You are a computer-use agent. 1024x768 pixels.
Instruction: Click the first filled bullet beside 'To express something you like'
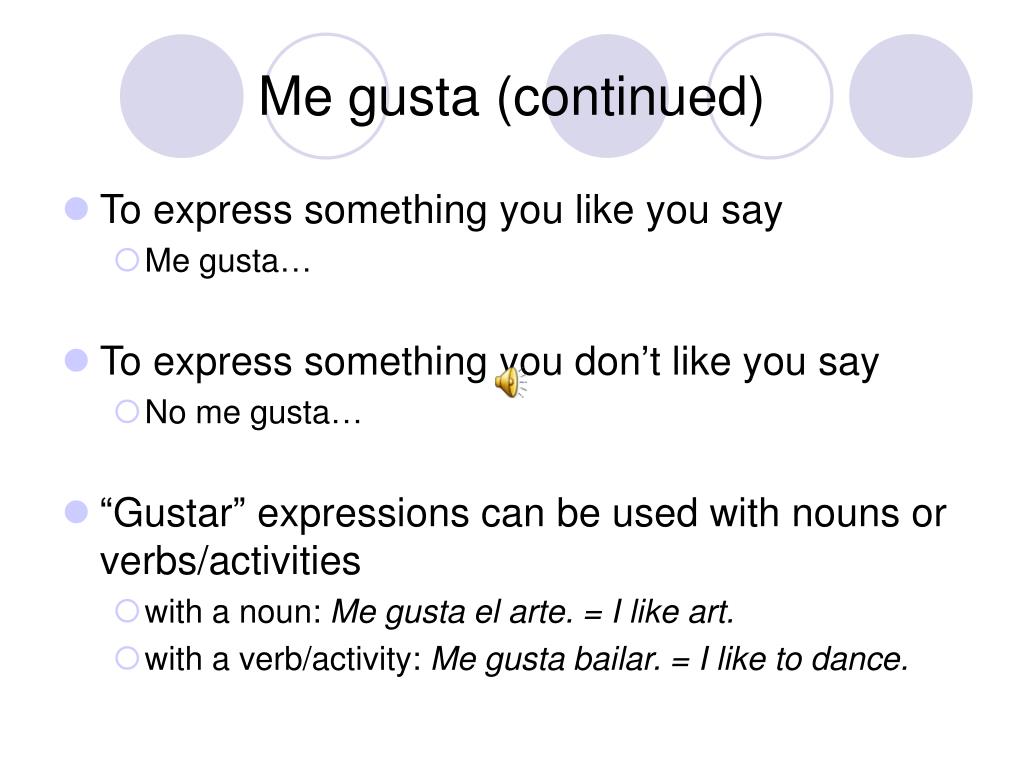(76, 209)
